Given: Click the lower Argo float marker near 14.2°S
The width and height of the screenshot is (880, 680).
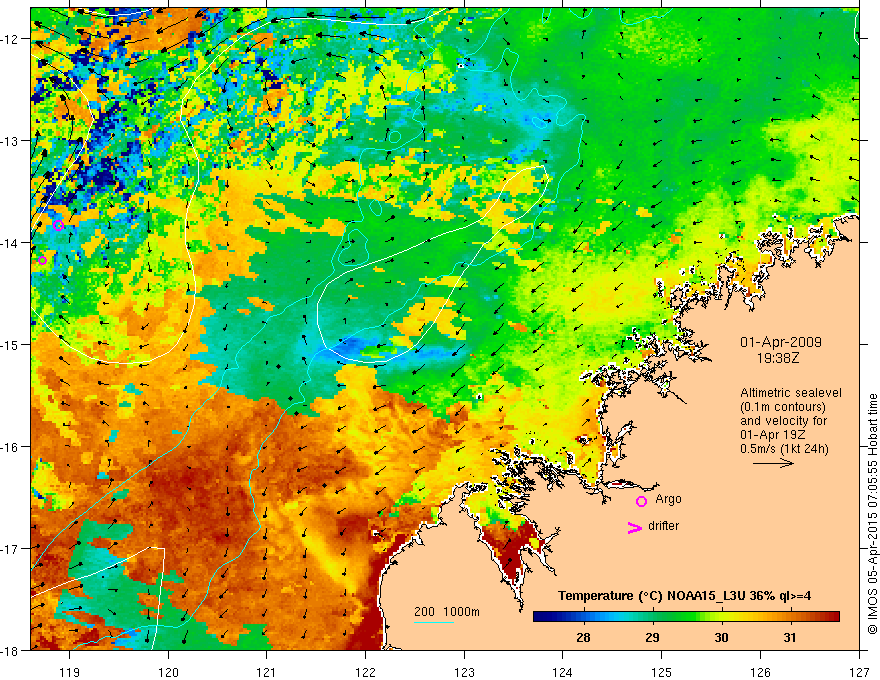Looking at the screenshot, I should [x=42, y=260].
